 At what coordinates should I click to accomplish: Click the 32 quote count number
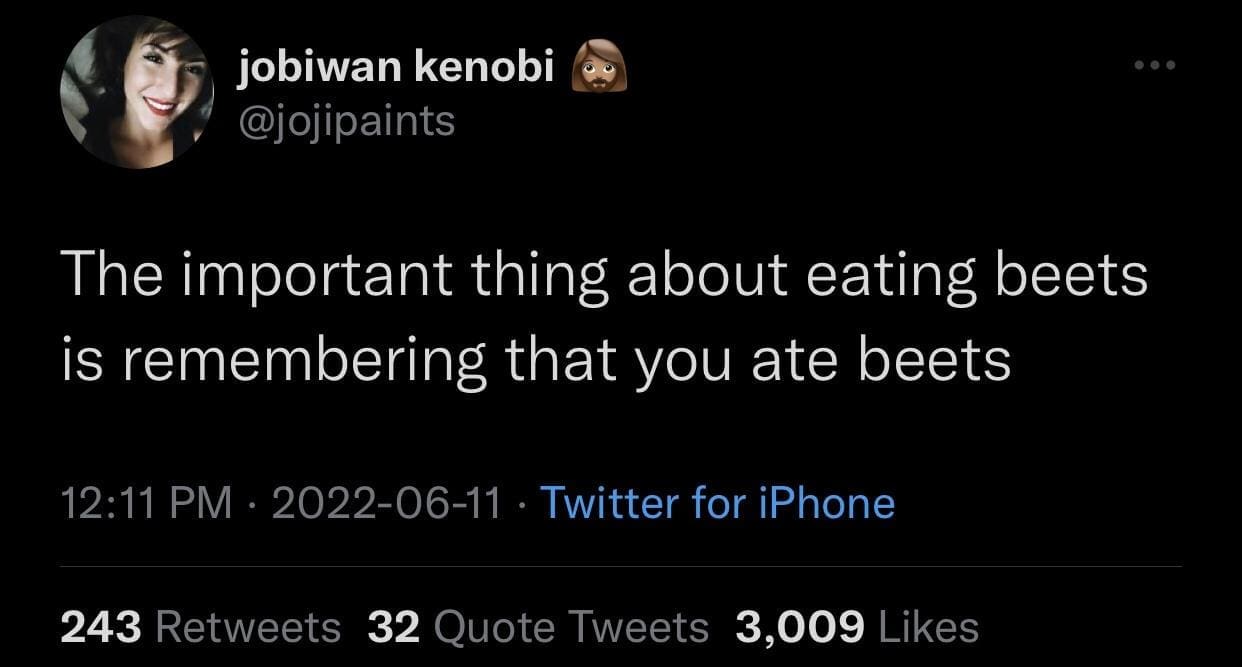click(393, 627)
